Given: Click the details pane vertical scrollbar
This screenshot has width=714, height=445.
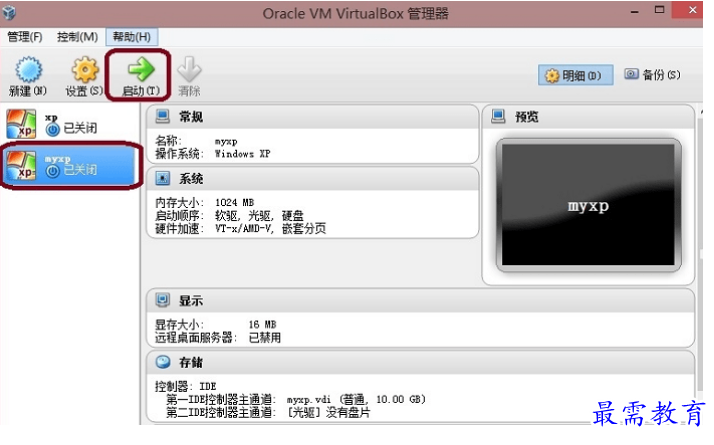Looking at the screenshot, I should 700,255.
